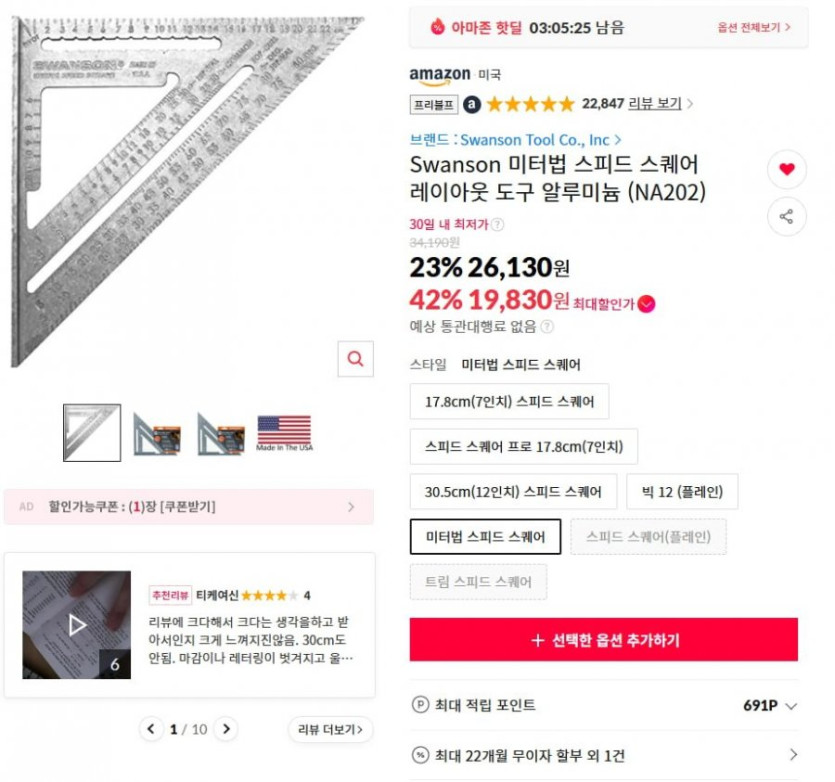
Task: Select 17.8cm(7인치) 스피드 스퀘어 option
Action: [x=509, y=401]
